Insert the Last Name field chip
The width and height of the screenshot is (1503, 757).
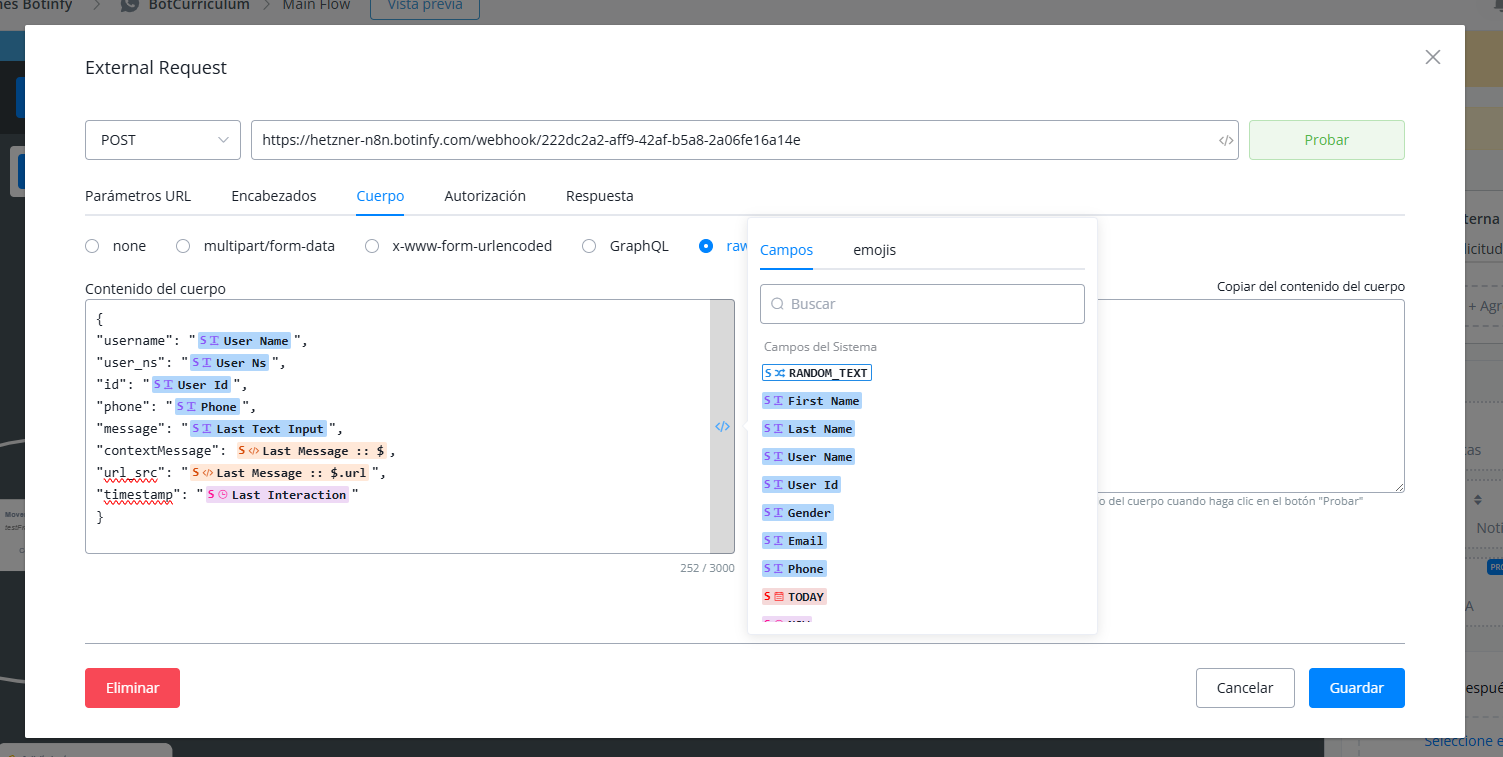[x=809, y=429]
